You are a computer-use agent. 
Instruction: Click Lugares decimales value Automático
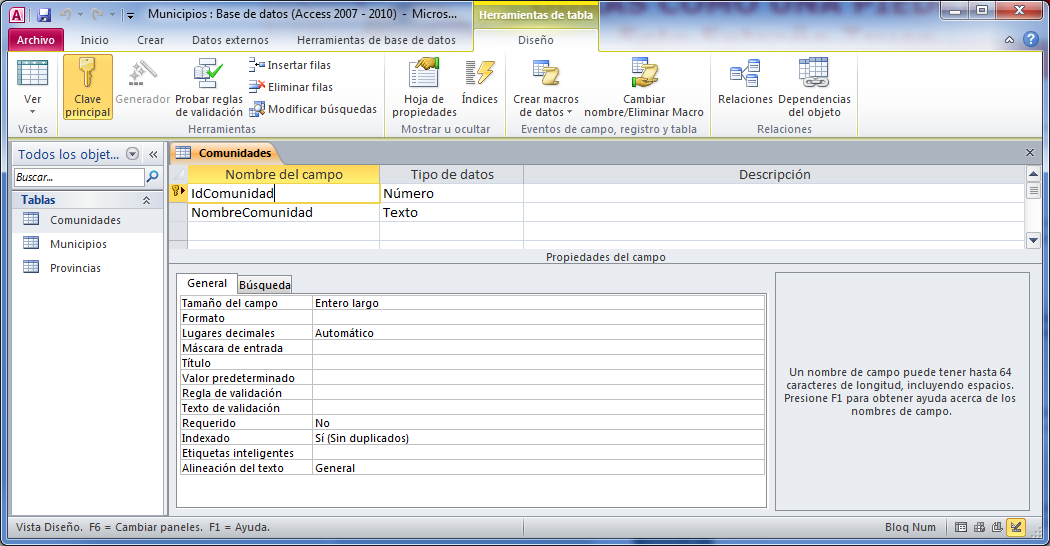(538, 333)
